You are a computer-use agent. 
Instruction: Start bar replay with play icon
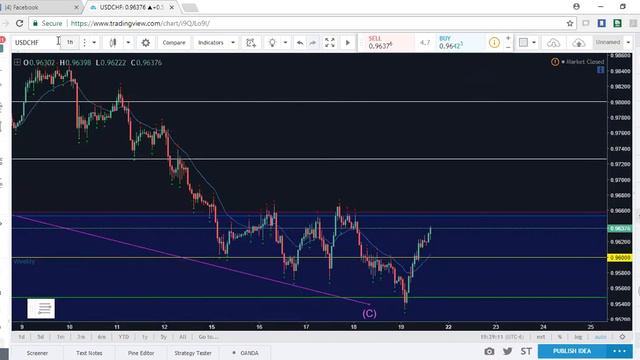point(348,42)
